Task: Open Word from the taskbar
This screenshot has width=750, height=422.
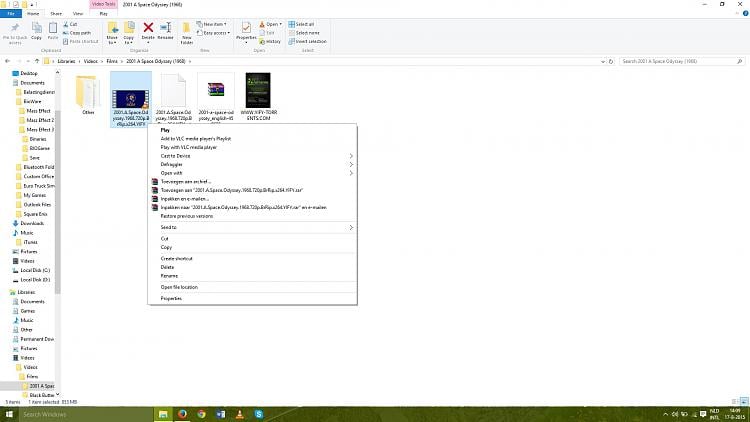Action: tap(221, 414)
